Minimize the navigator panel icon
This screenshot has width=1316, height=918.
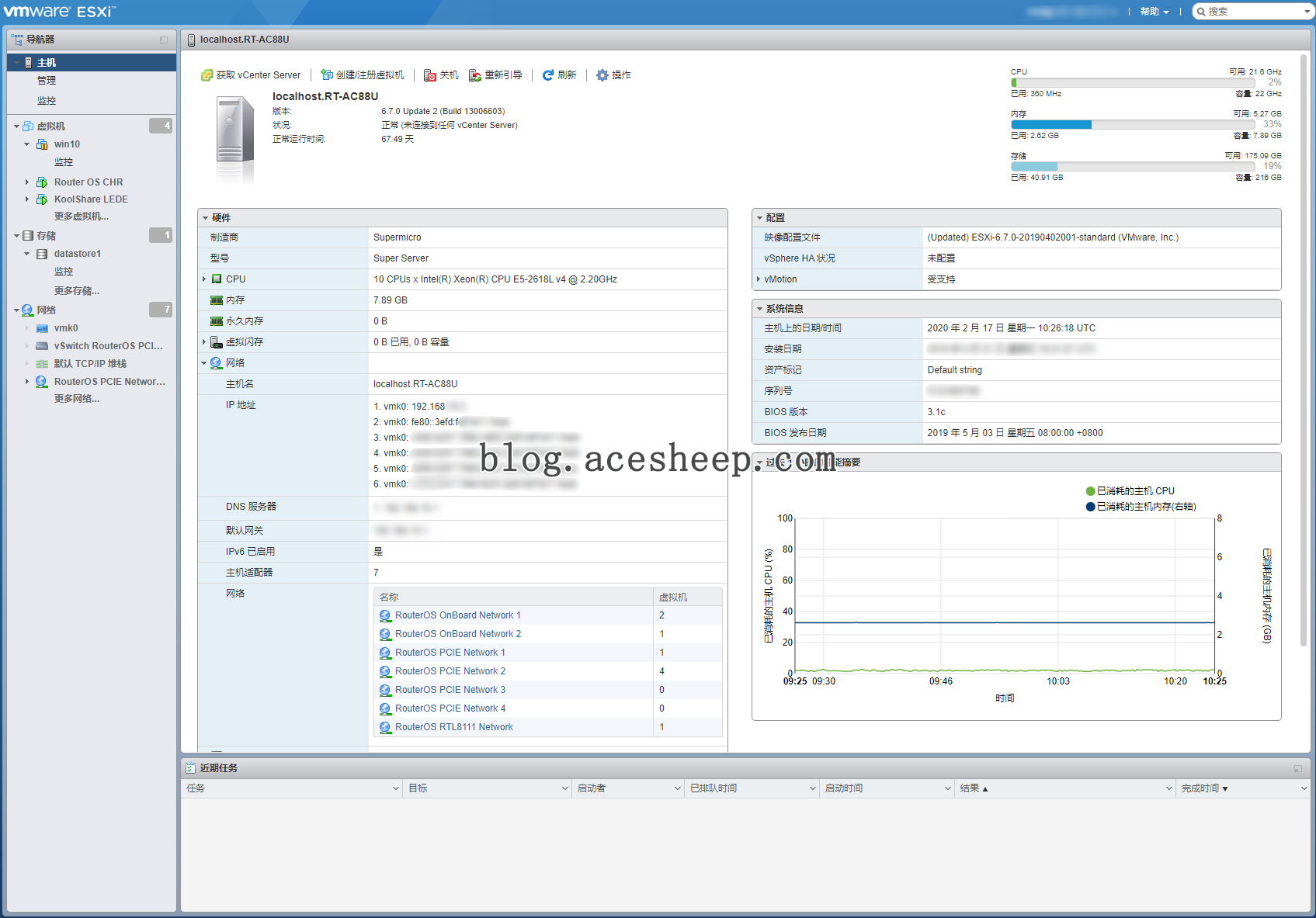click(164, 40)
